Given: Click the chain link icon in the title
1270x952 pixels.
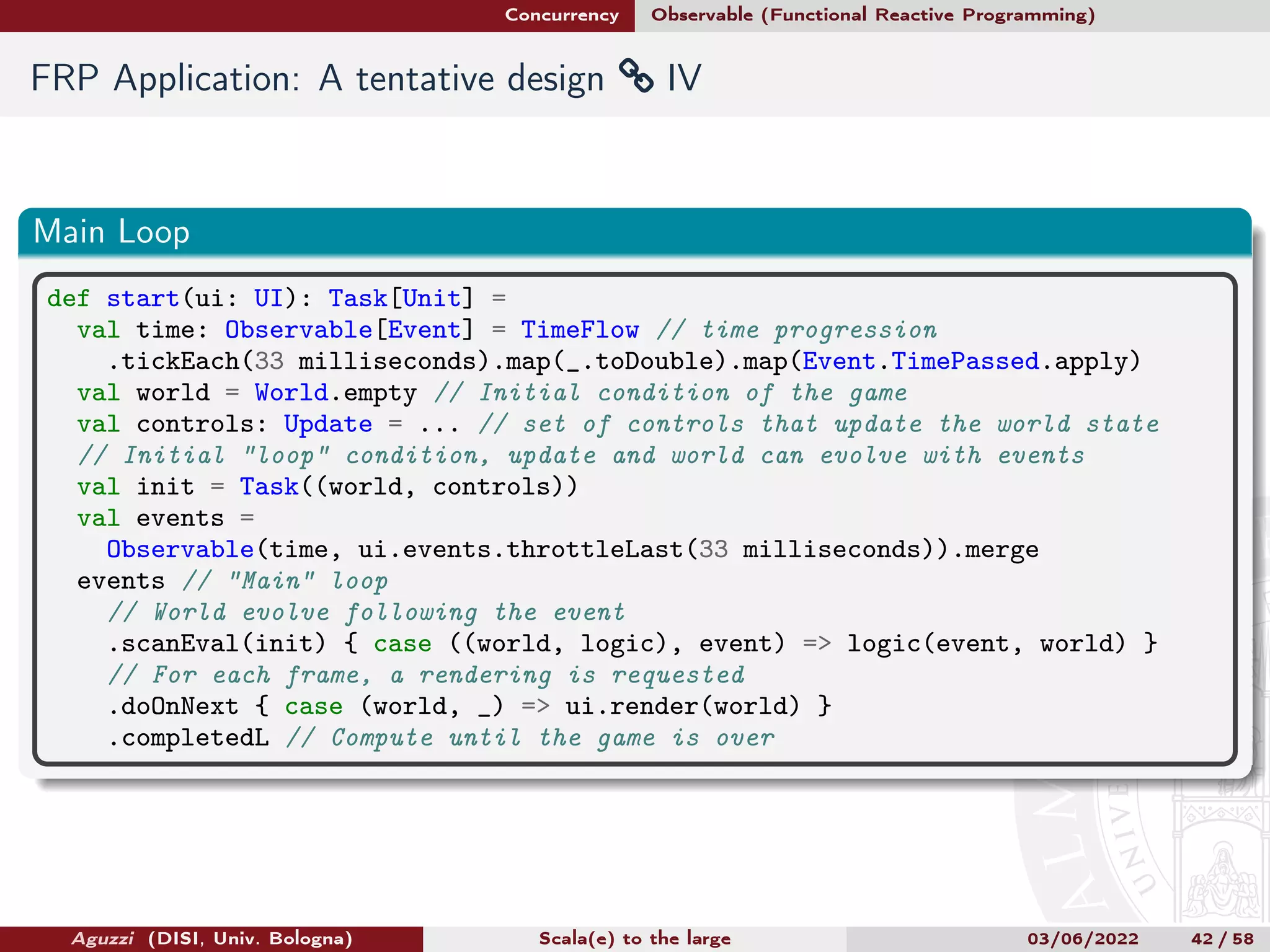Looking at the screenshot, I should (636, 76).
